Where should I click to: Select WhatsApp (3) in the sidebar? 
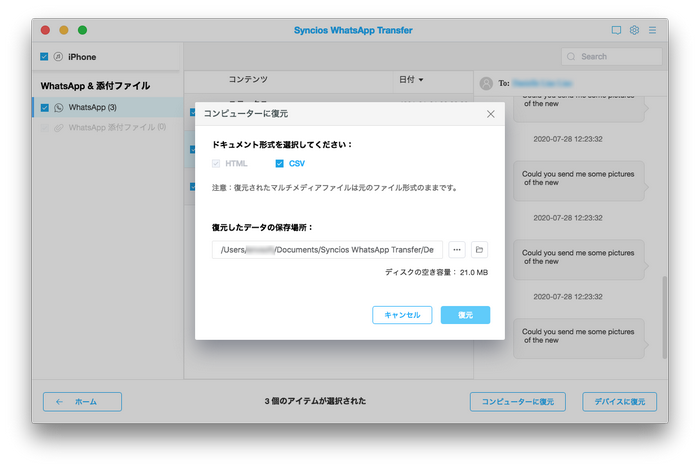pos(108,108)
